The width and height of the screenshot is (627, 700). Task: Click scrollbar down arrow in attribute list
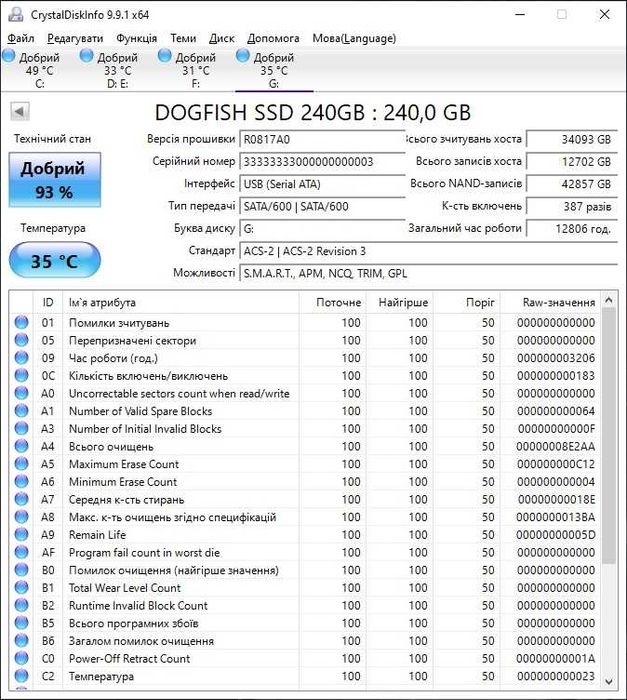point(609,681)
